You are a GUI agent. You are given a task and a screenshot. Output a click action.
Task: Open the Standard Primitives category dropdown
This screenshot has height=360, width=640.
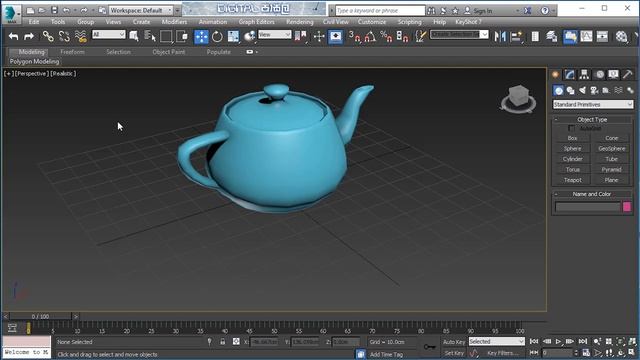(593, 104)
